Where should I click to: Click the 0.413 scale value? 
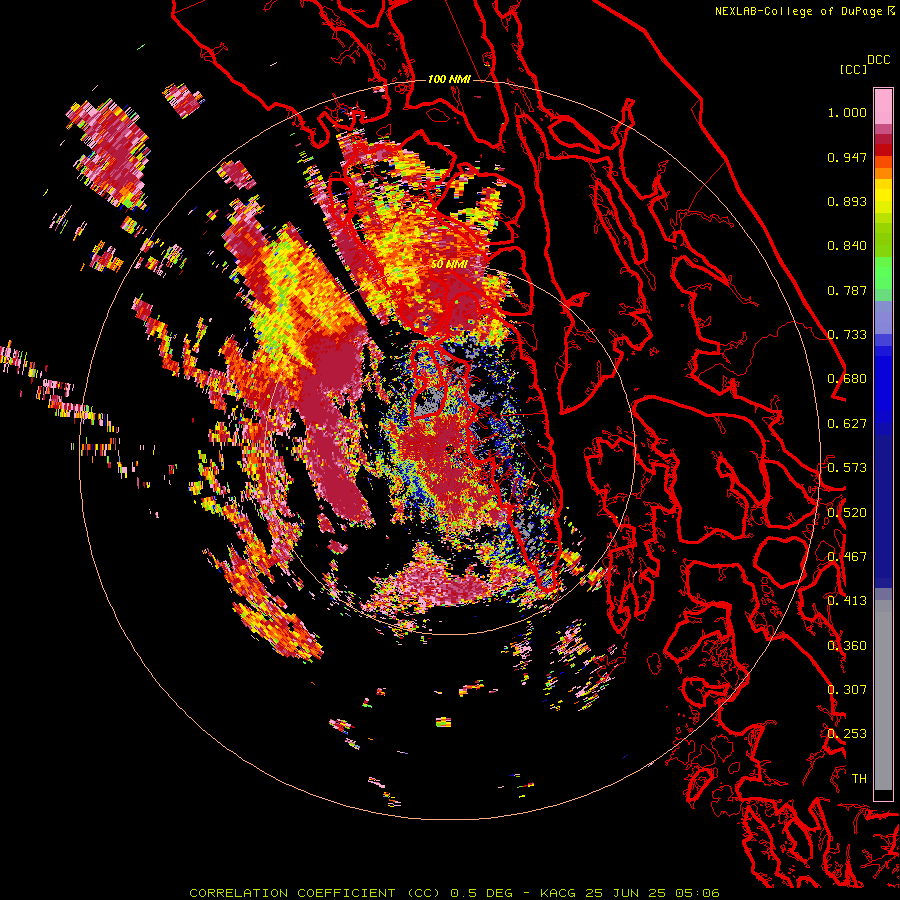pyautogui.click(x=847, y=601)
